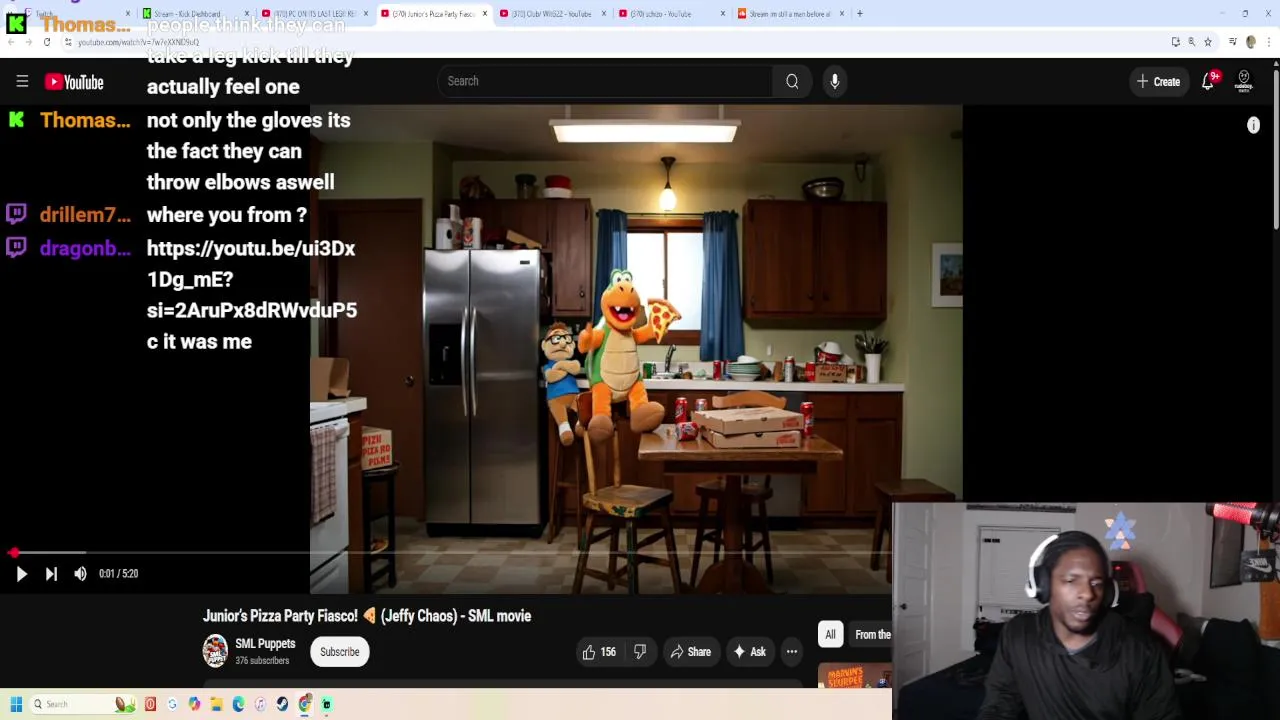The image size is (1280, 720).
Task: Open the Ask AI button
Action: pyautogui.click(x=749, y=652)
